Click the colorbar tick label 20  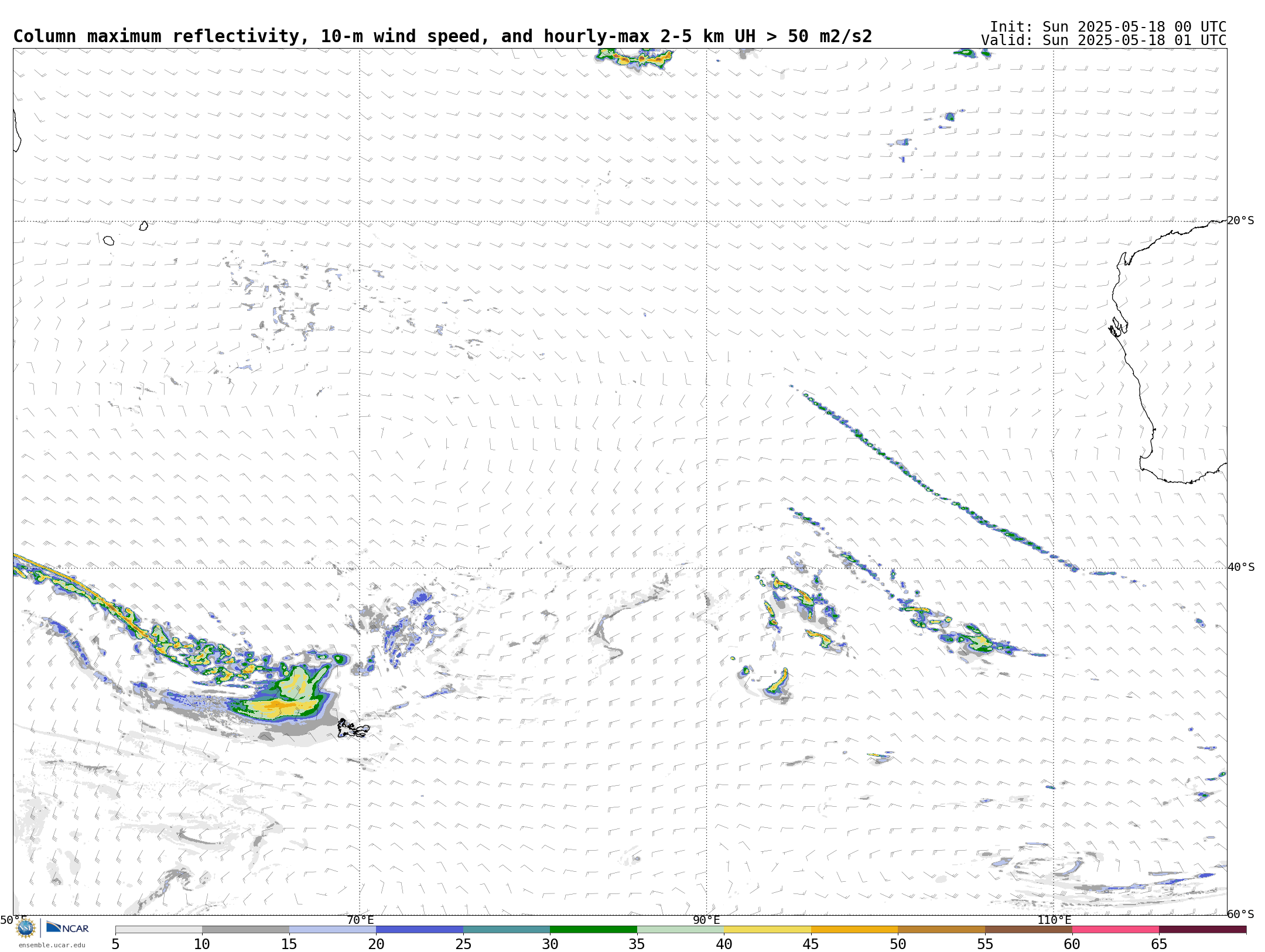click(x=376, y=944)
